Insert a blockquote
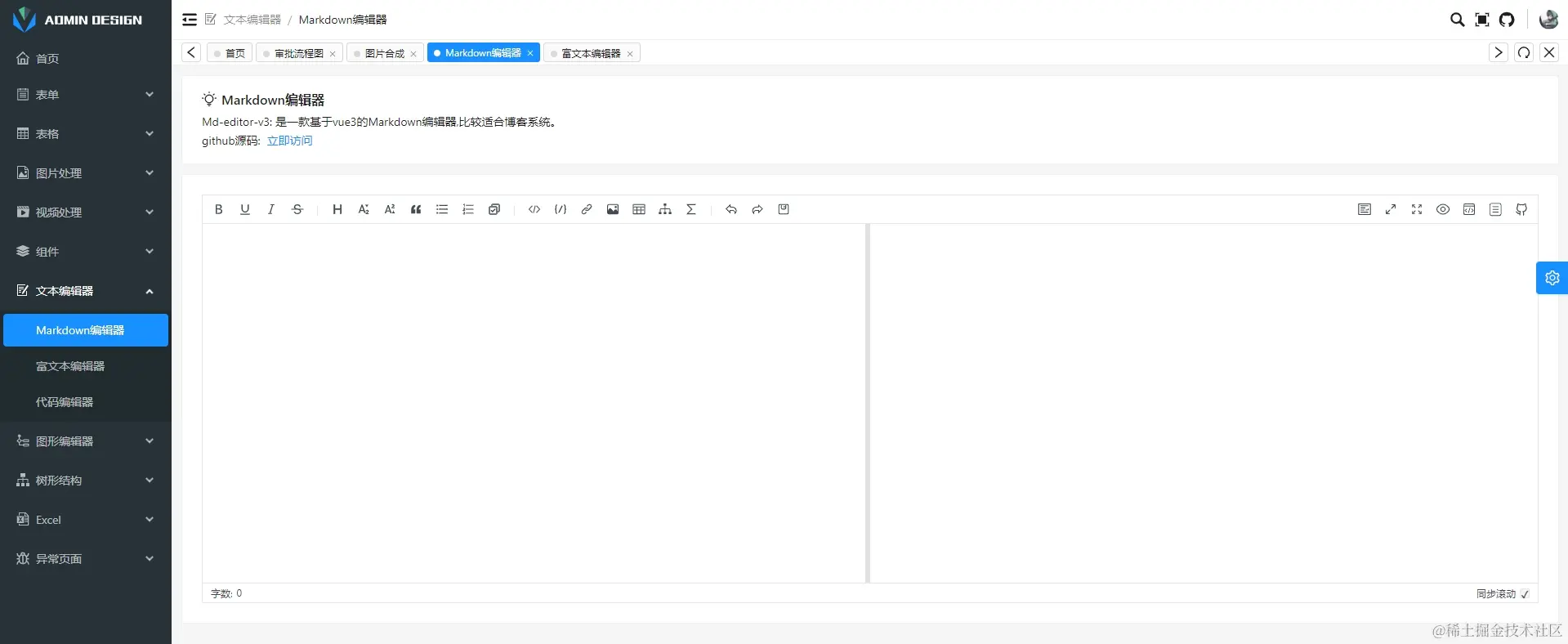 coord(416,209)
